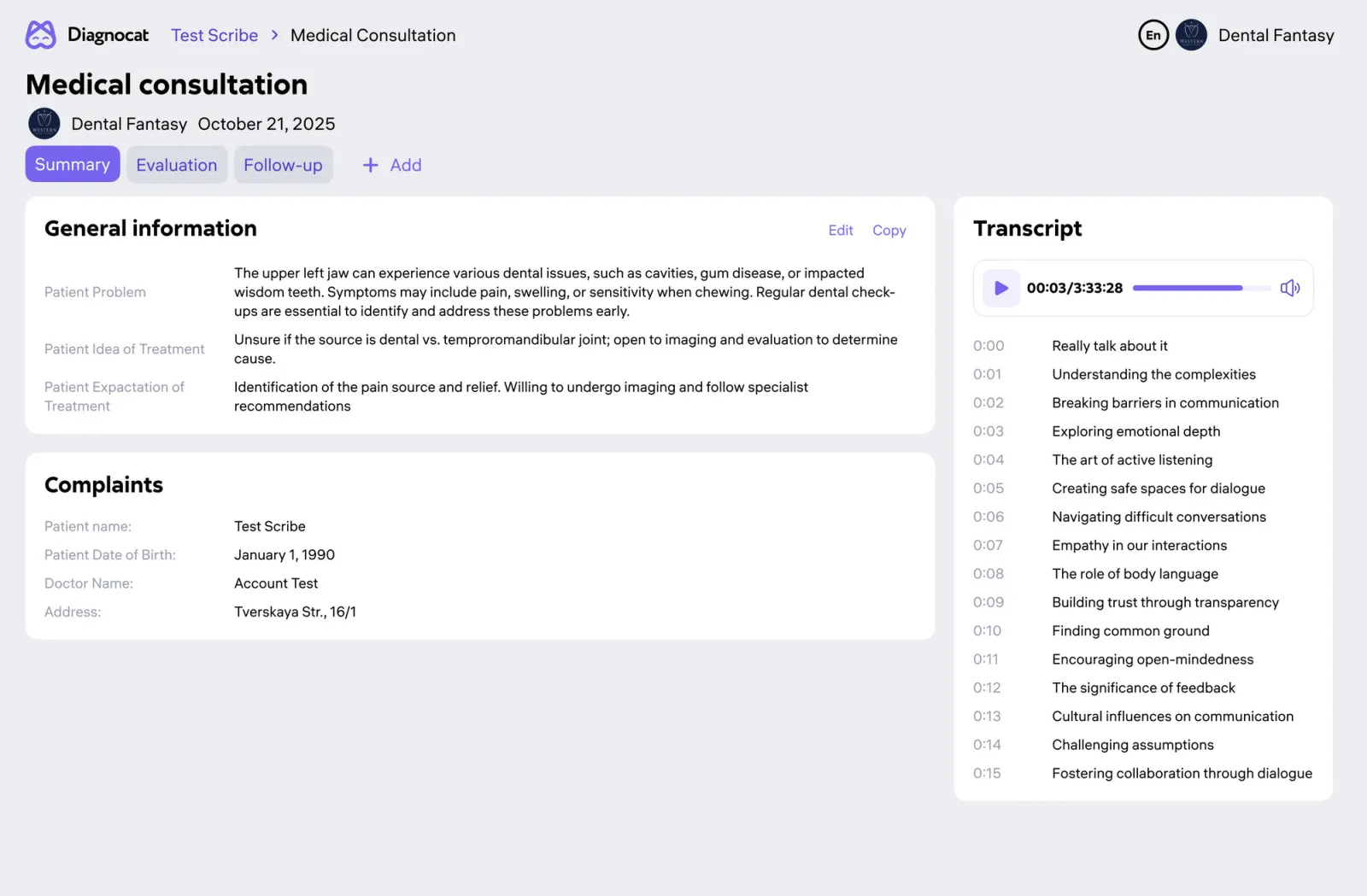Screen dimensions: 1367x896
Task: Click the breadcrumb chevron after Test Scribe
Action: click(274, 35)
